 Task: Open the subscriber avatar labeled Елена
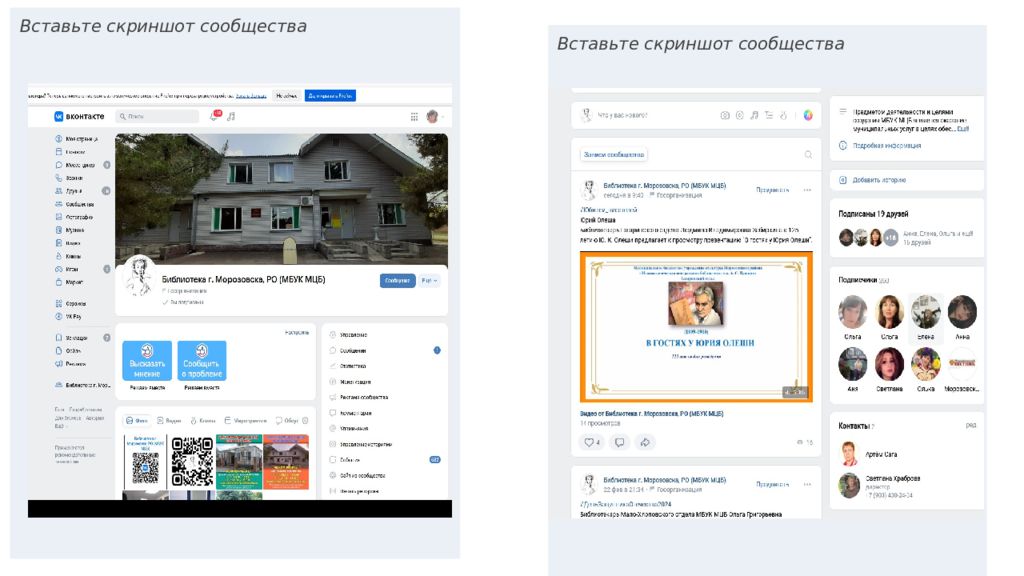[925, 312]
